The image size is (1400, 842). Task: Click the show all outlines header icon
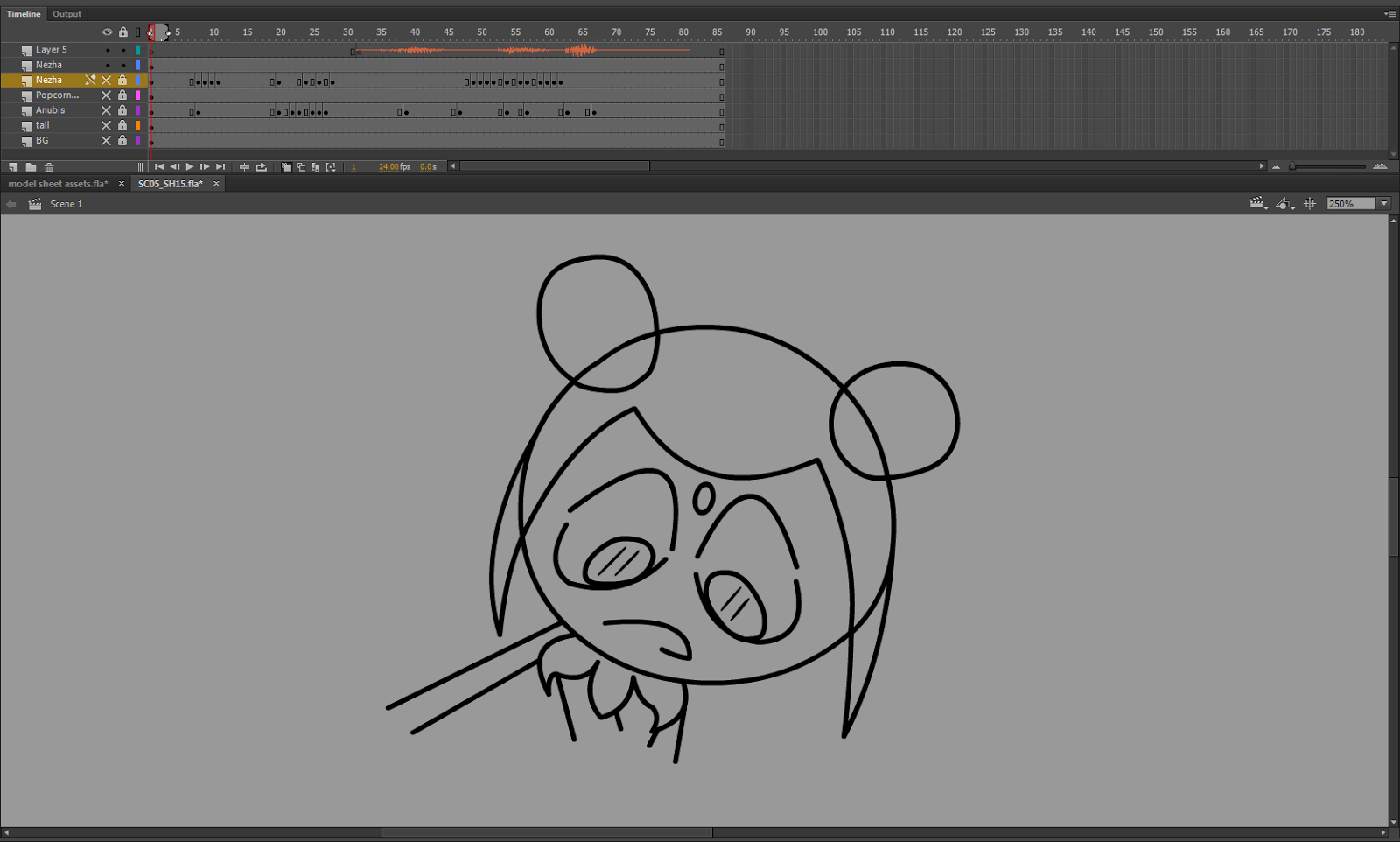(x=137, y=32)
